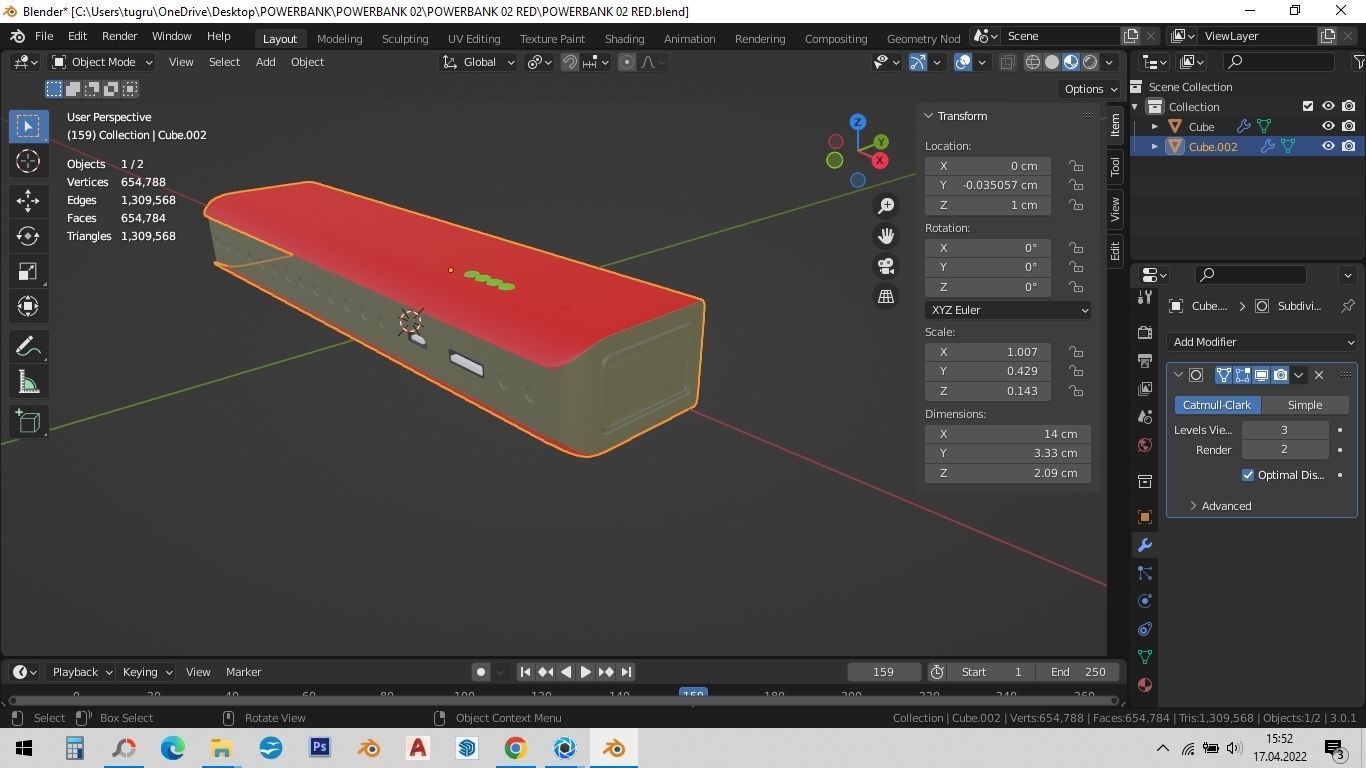Pin the properties editor context

1347,306
